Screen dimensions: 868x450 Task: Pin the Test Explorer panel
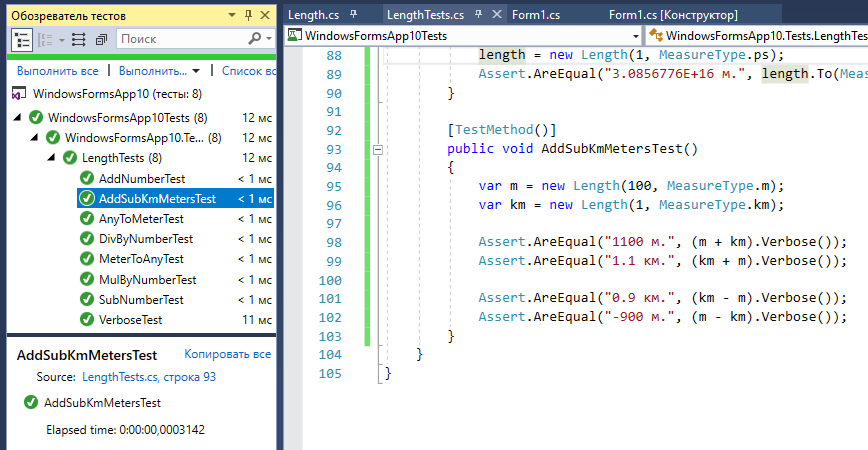[x=249, y=14]
